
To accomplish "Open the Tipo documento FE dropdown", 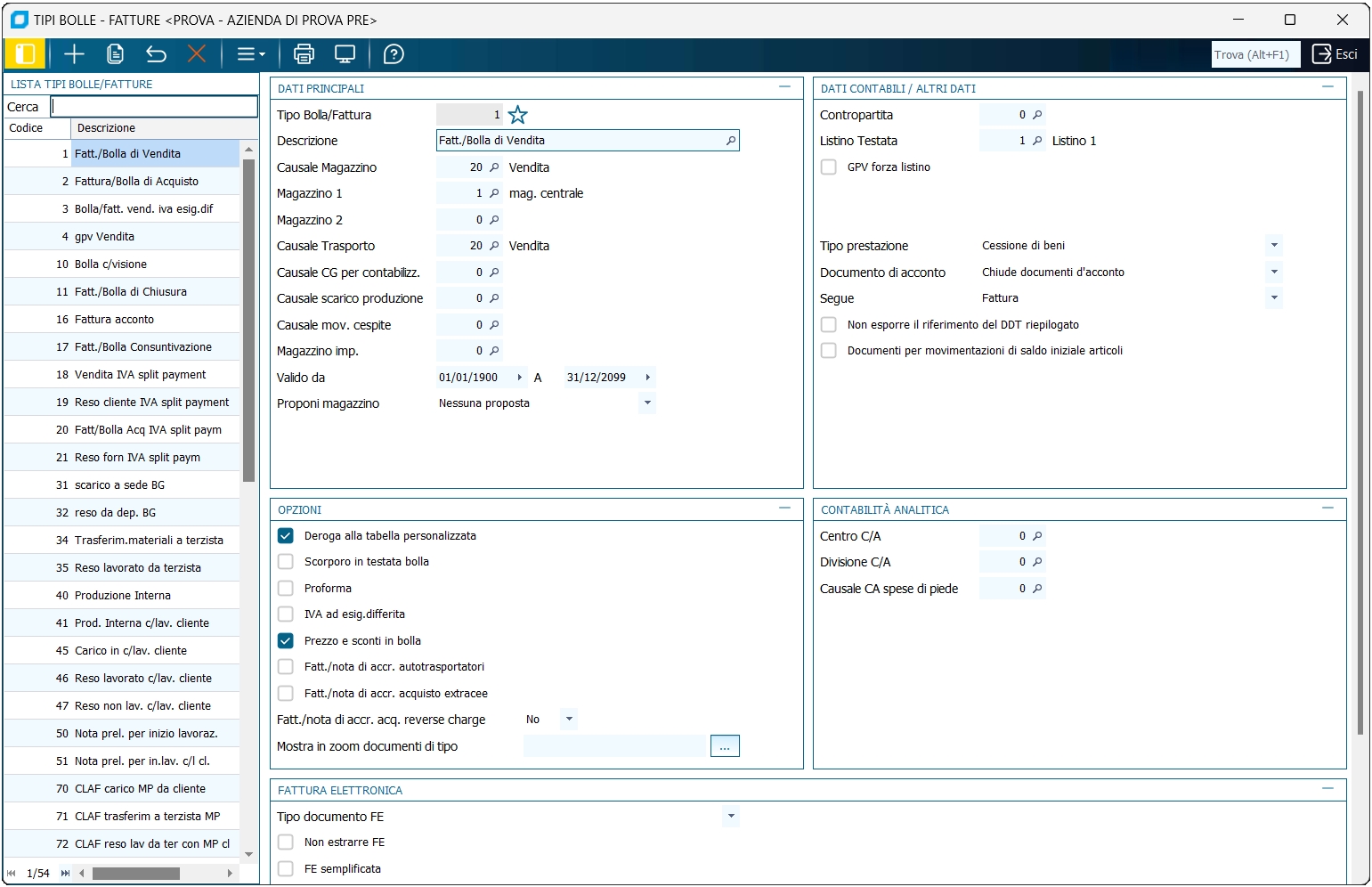I will click(x=731, y=817).
